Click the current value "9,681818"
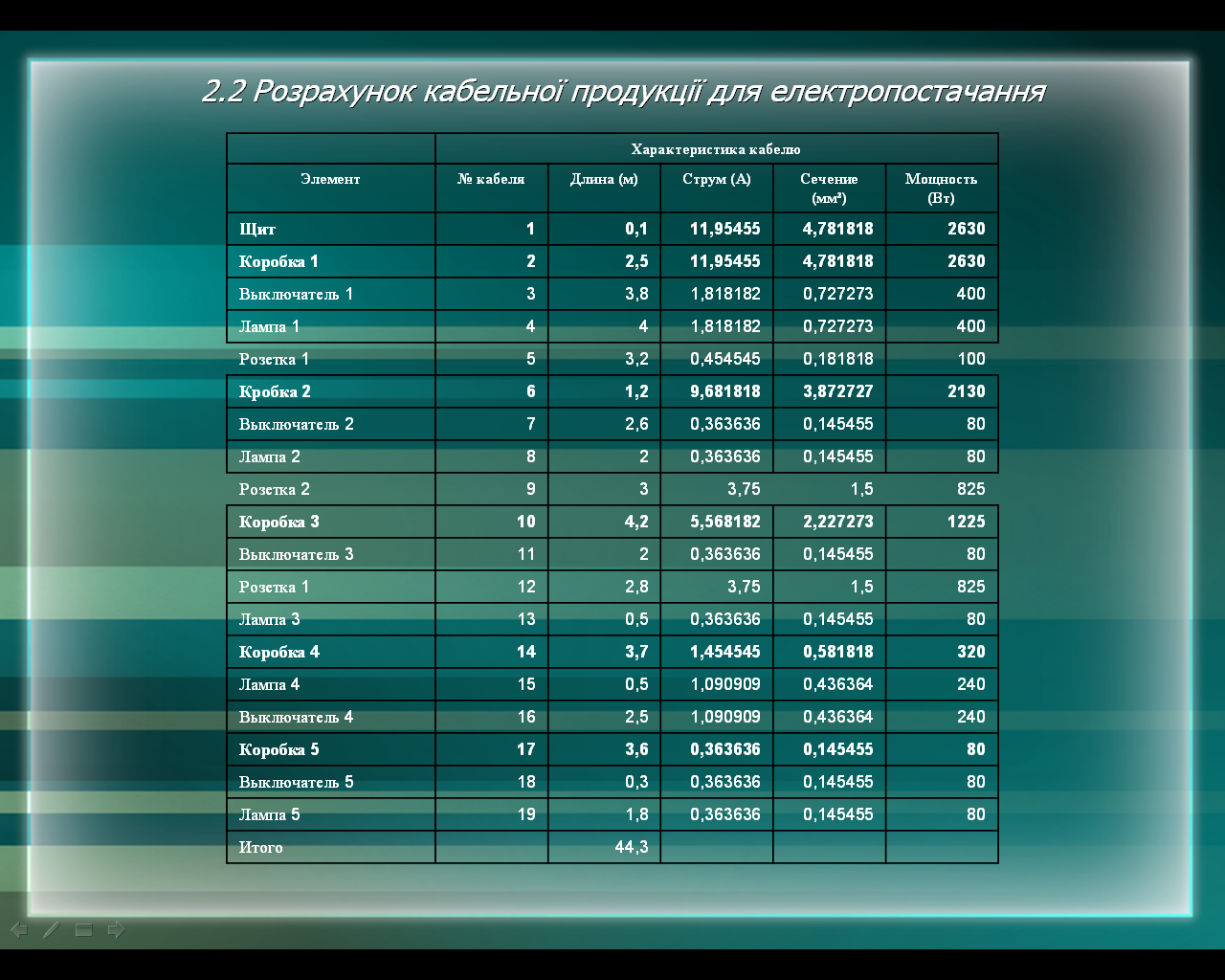 point(725,392)
